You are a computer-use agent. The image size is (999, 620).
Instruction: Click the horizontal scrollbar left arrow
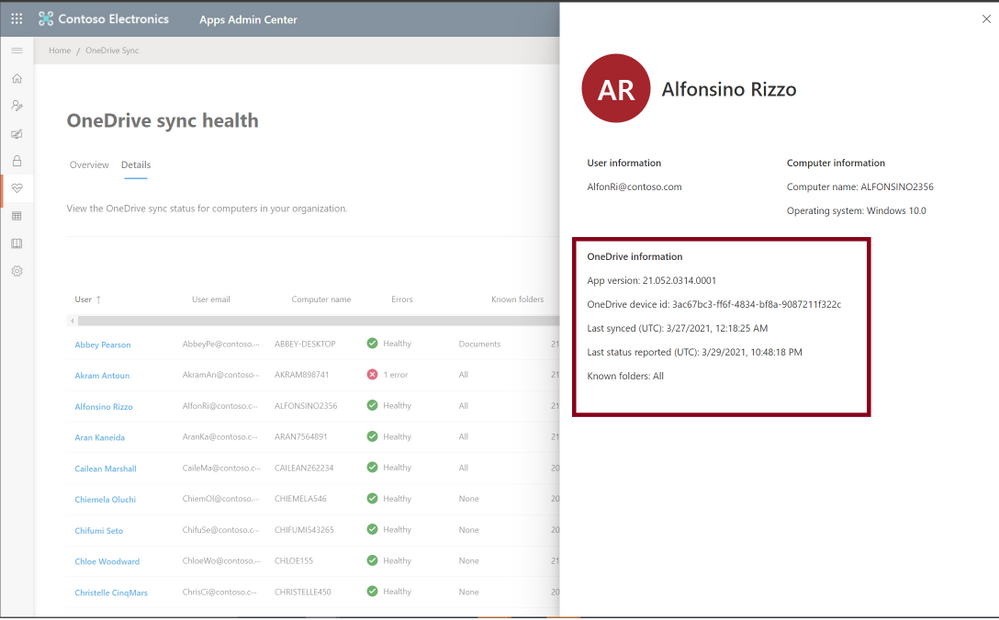[x=72, y=321]
